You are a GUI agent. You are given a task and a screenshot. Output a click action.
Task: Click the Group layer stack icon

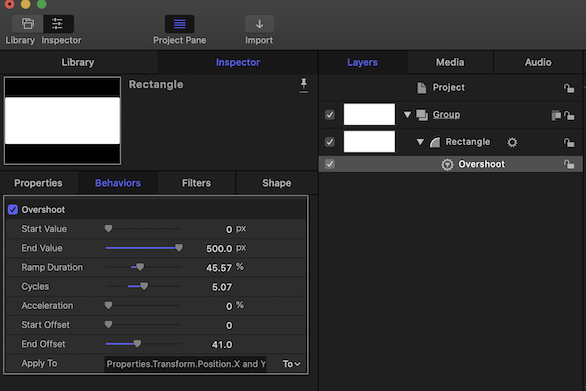click(x=422, y=115)
